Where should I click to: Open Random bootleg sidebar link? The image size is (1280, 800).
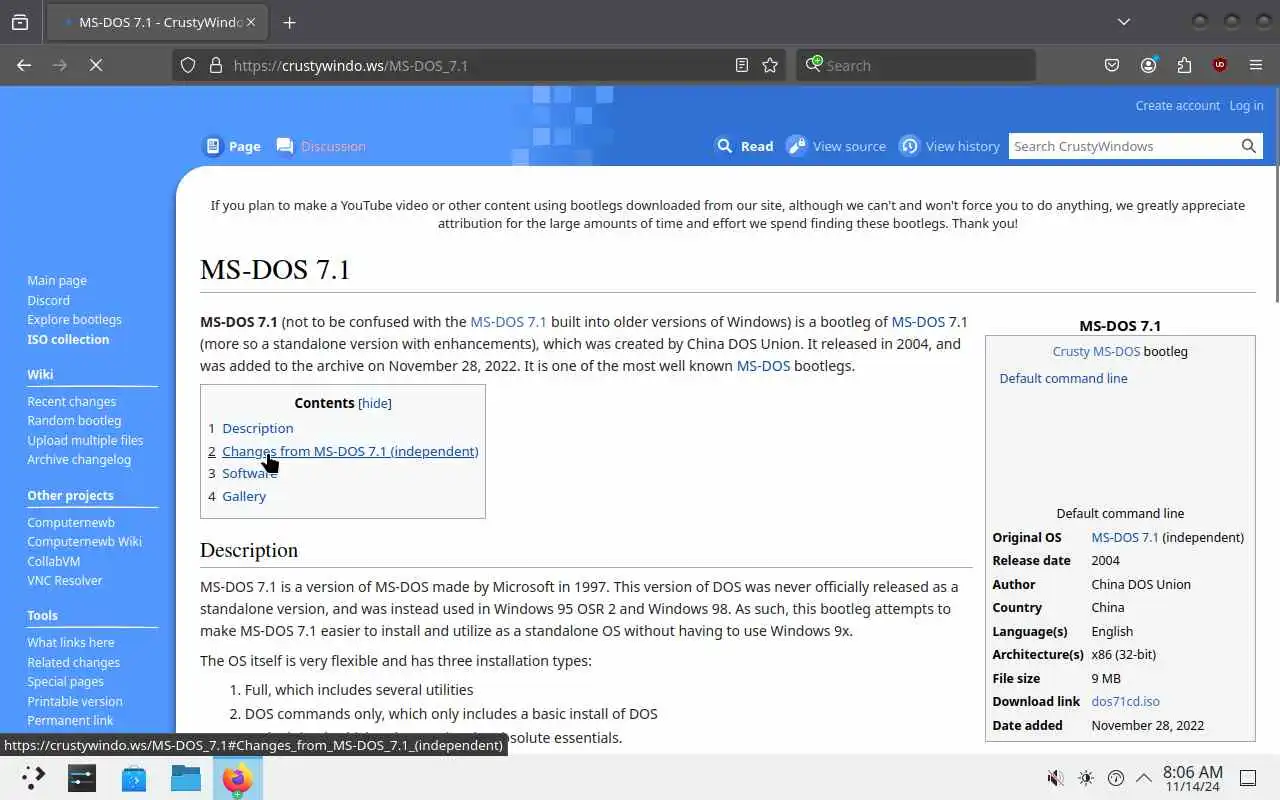pos(74,421)
